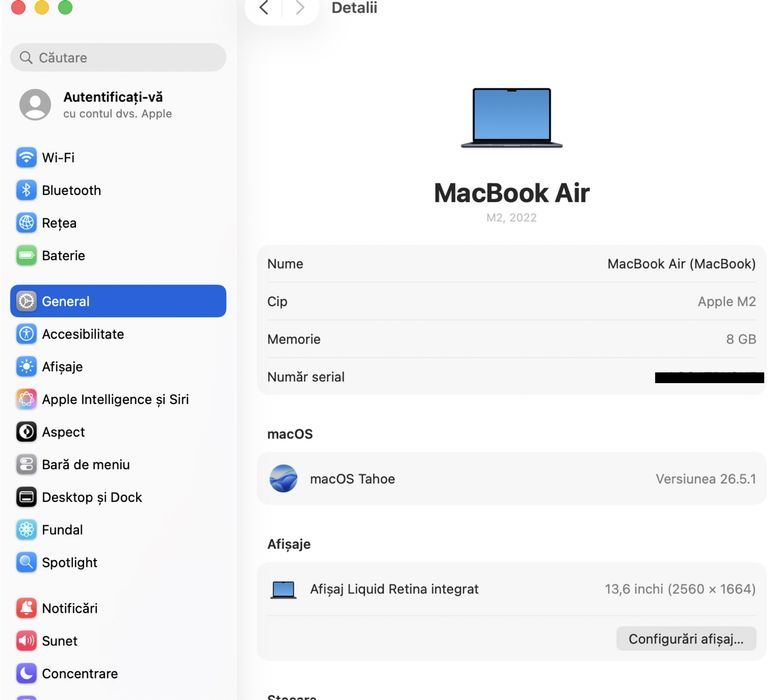The width and height of the screenshot is (779, 700).
Task: Click the Nume row label
Action: pos(285,264)
